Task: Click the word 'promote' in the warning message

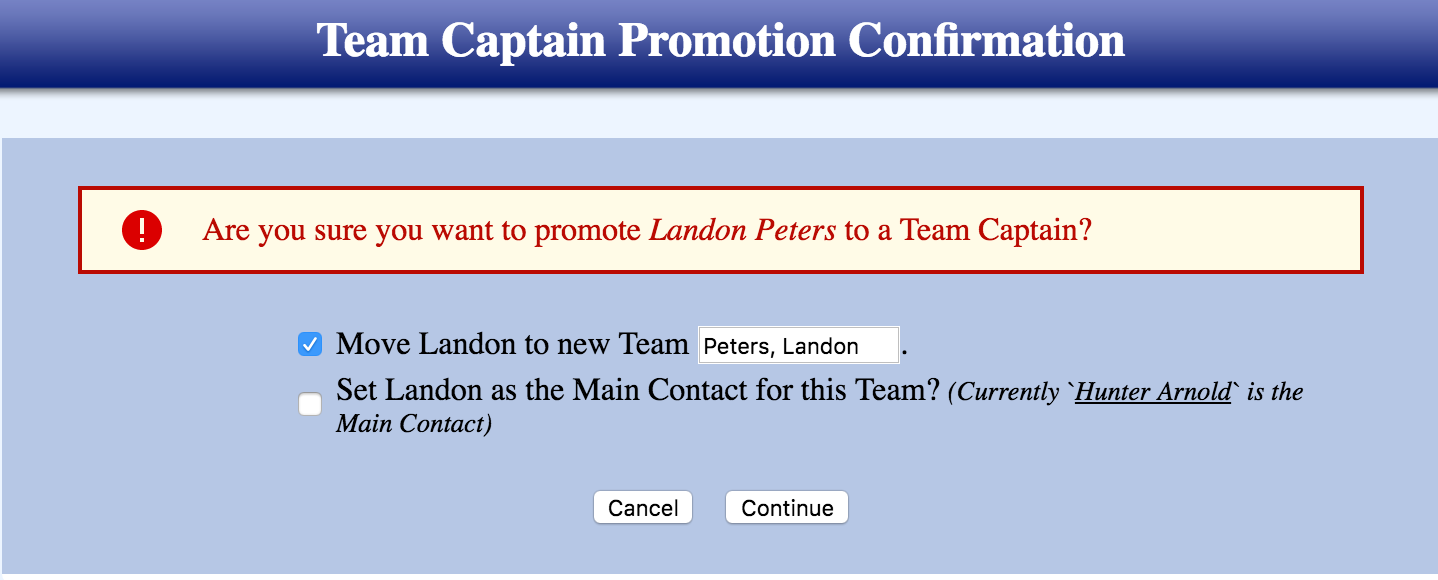Action: pos(587,230)
